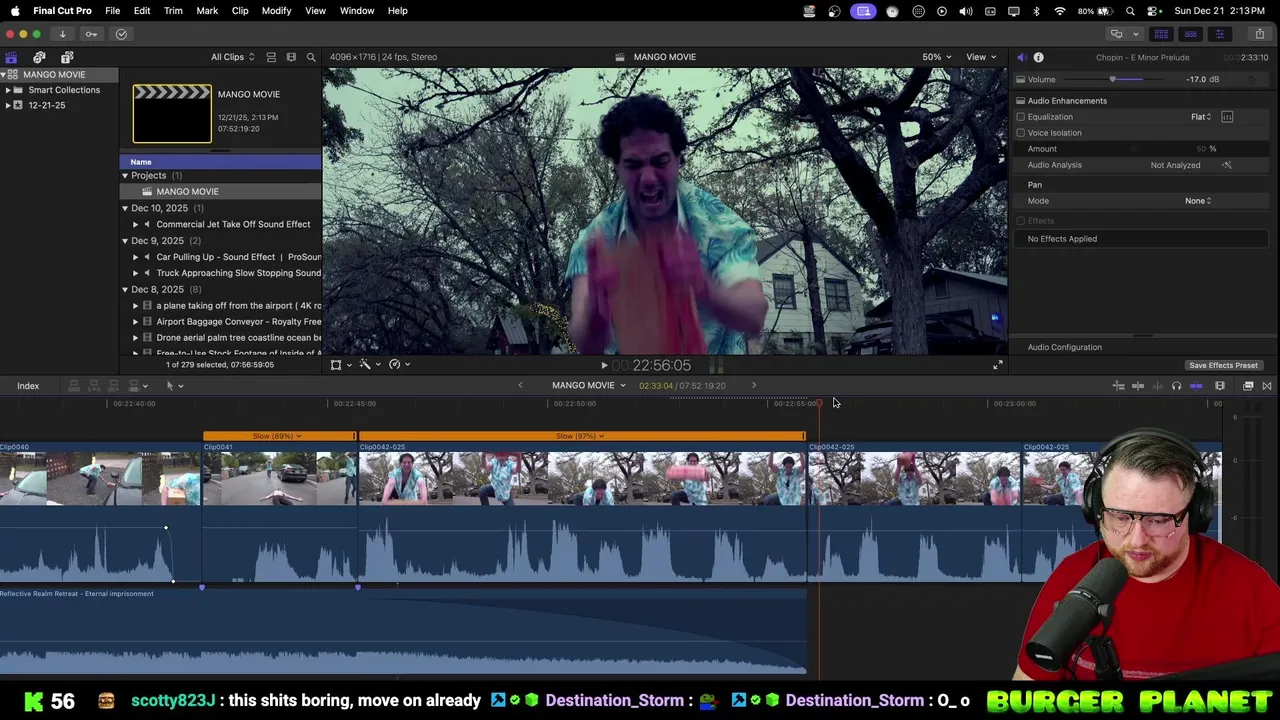Open the Clip menu

tap(240, 11)
